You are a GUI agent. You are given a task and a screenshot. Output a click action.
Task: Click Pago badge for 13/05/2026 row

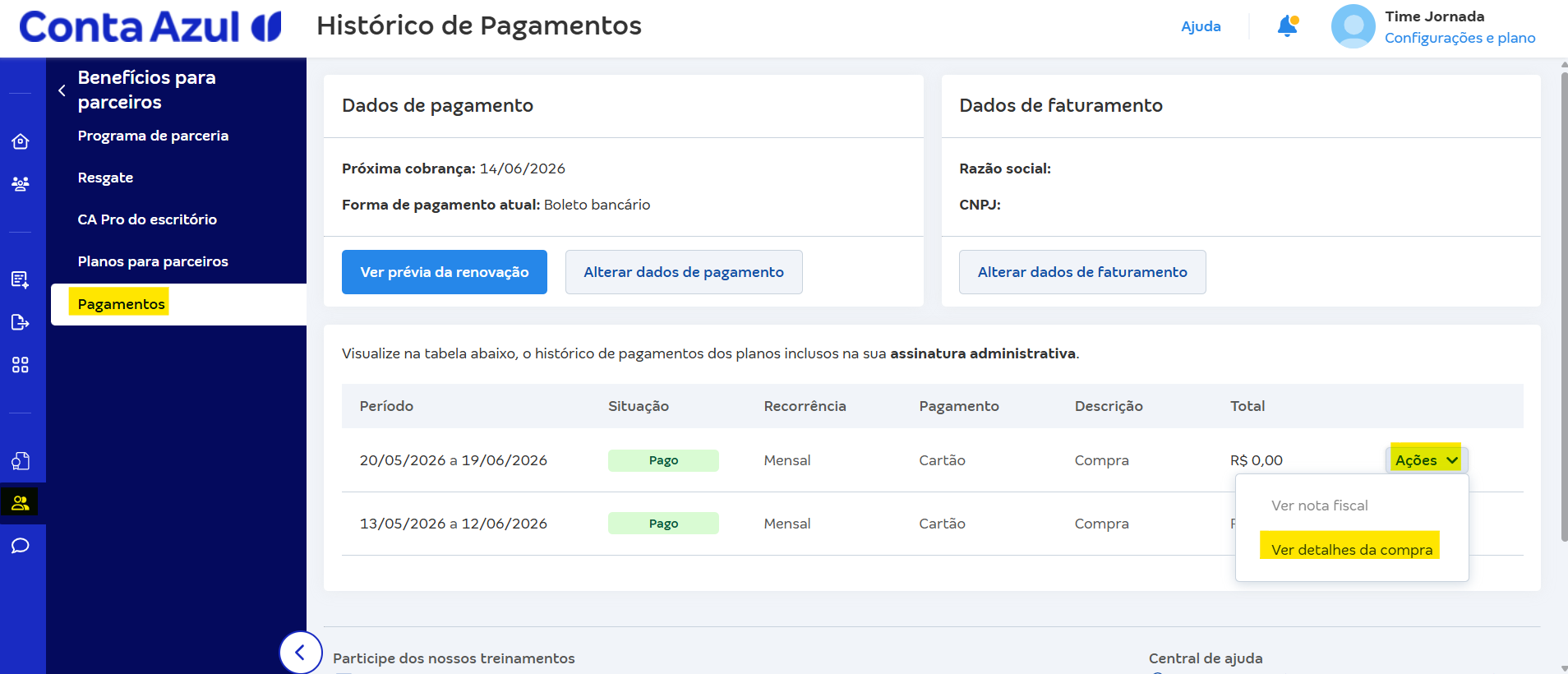point(663,524)
